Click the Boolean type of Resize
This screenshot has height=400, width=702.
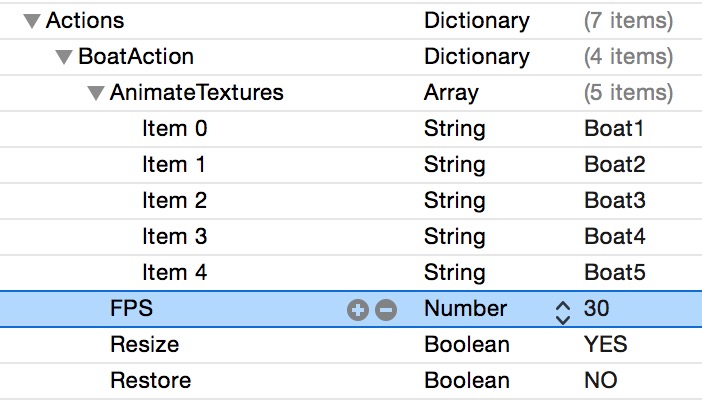[466, 345]
